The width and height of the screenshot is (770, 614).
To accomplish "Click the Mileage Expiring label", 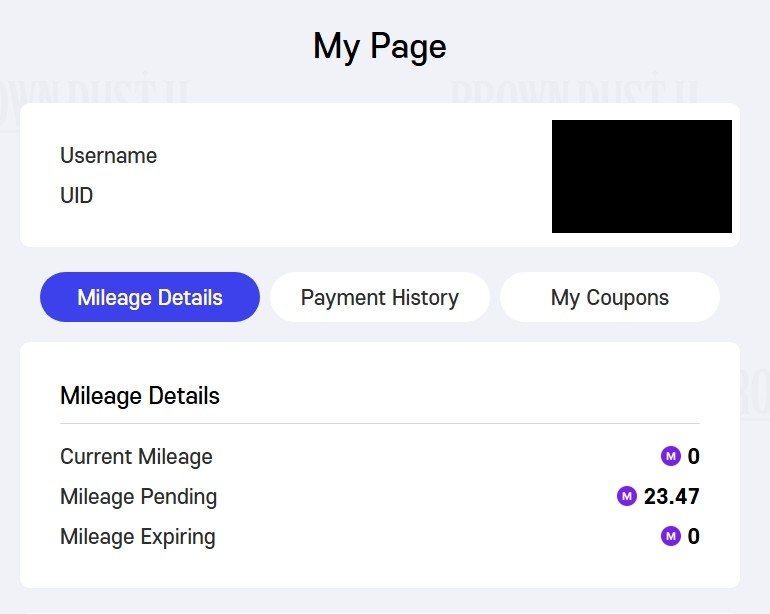I will pyautogui.click(x=138, y=537).
